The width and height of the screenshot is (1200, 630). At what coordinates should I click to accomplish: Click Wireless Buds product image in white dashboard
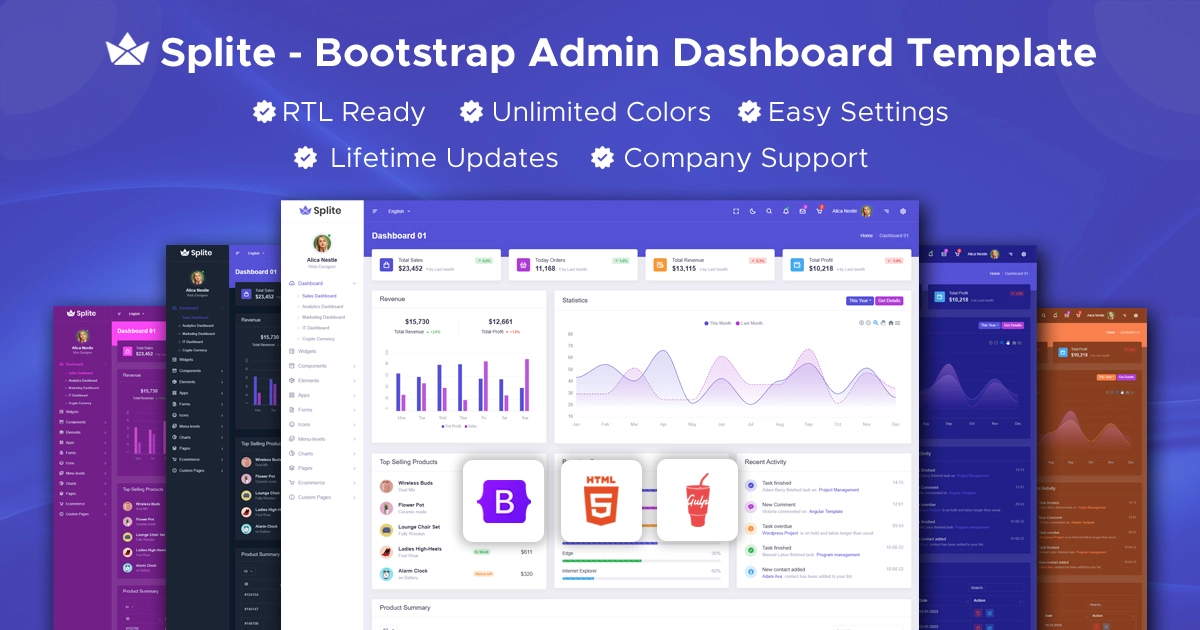pyautogui.click(x=386, y=486)
